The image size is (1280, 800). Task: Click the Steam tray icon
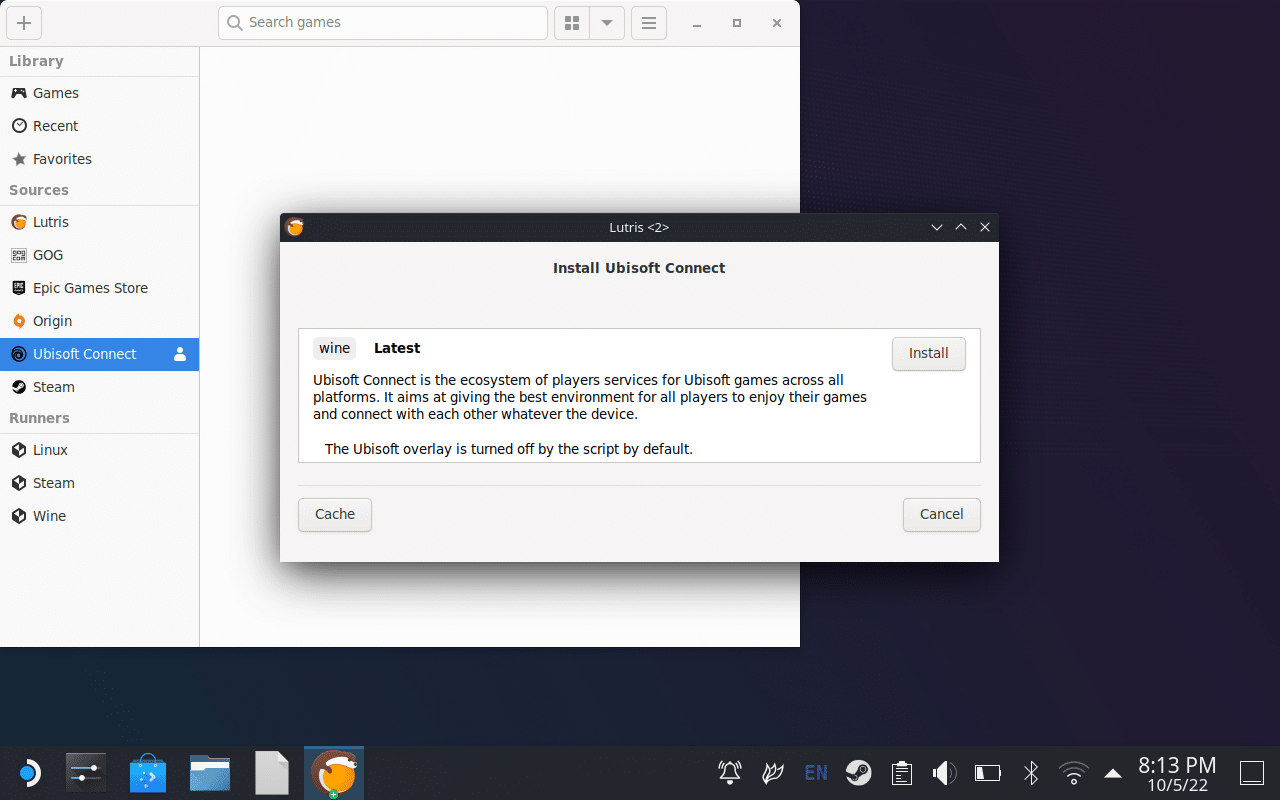click(858, 773)
